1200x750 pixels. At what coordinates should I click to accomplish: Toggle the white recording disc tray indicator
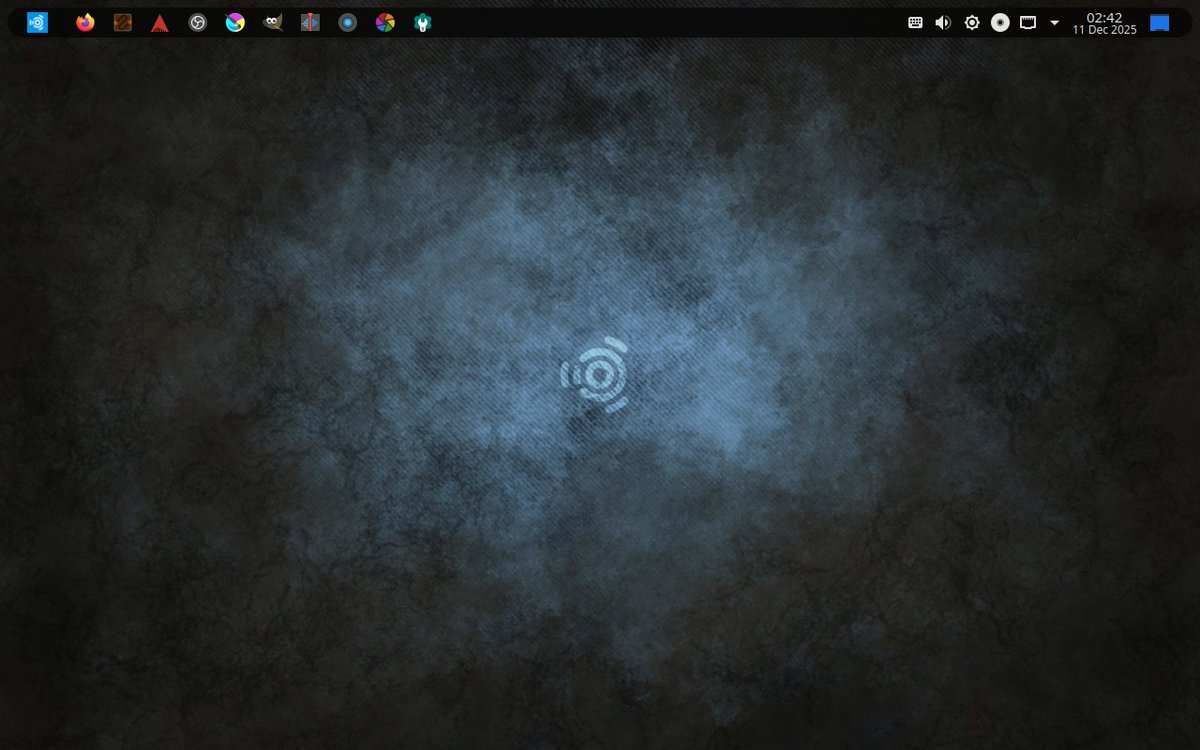click(1000, 21)
